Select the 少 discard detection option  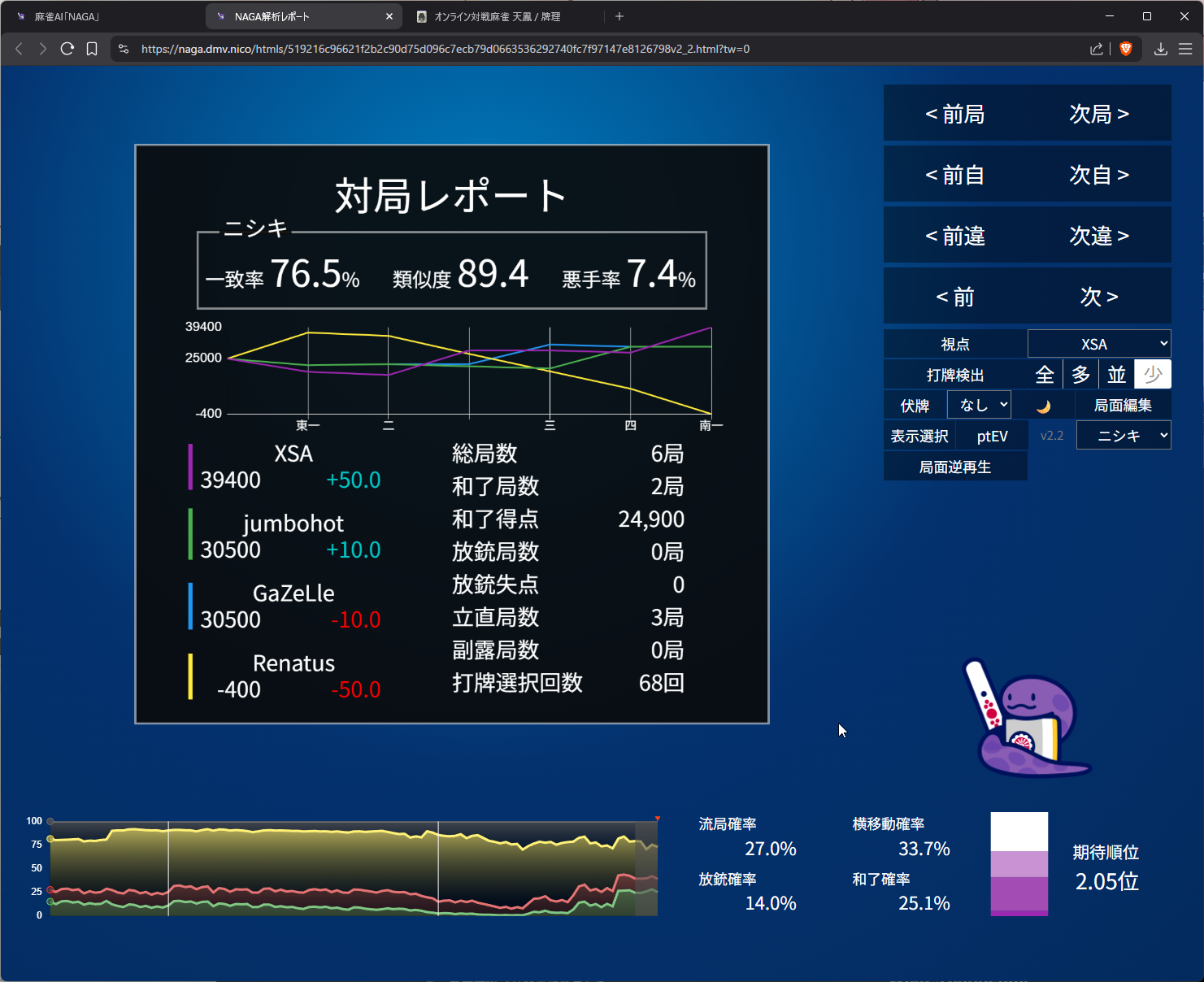click(1152, 375)
